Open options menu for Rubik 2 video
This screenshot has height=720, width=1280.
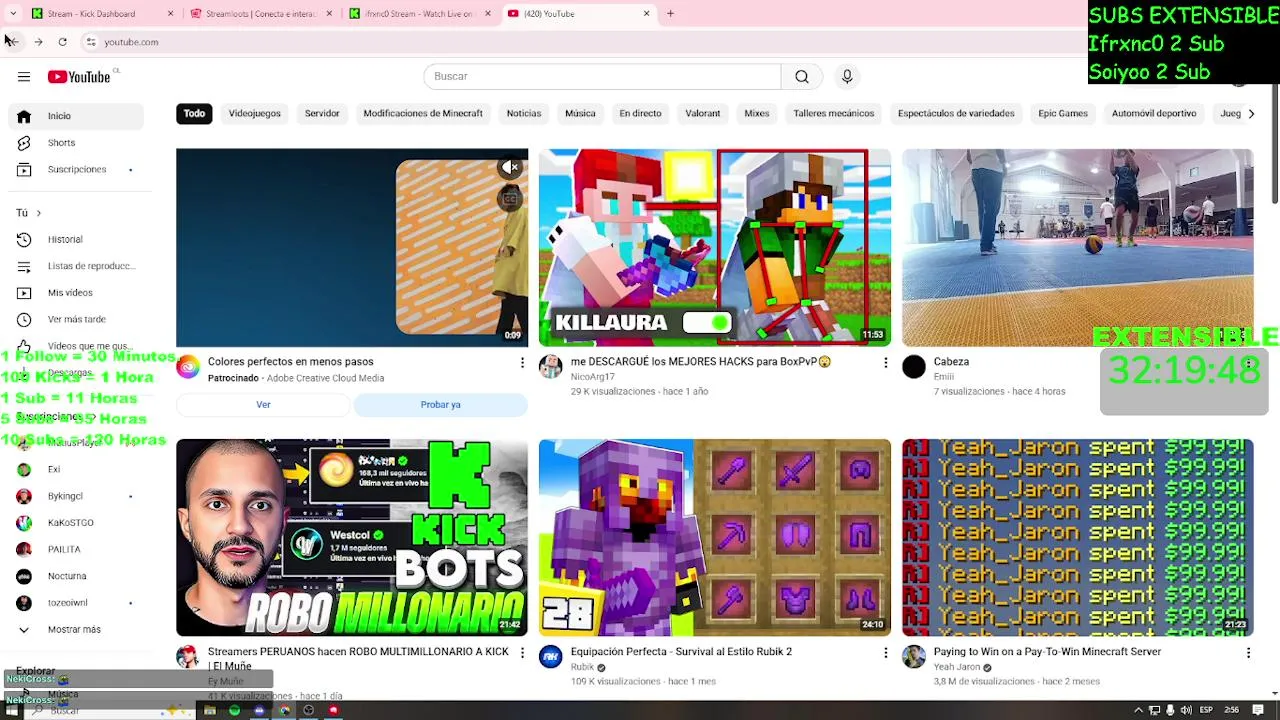[x=885, y=653]
